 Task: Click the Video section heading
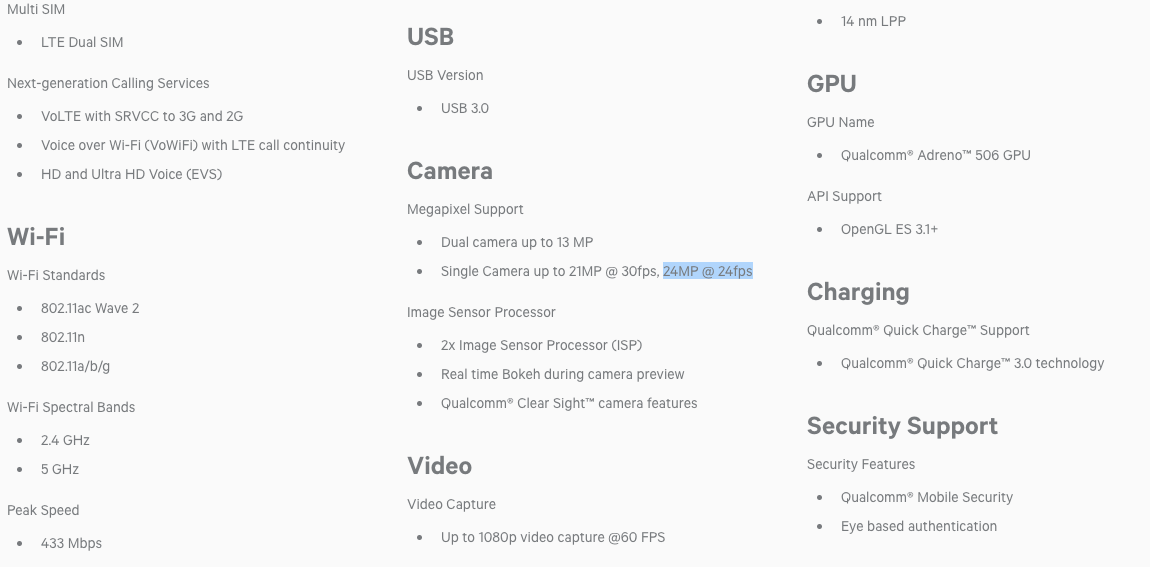439,466
